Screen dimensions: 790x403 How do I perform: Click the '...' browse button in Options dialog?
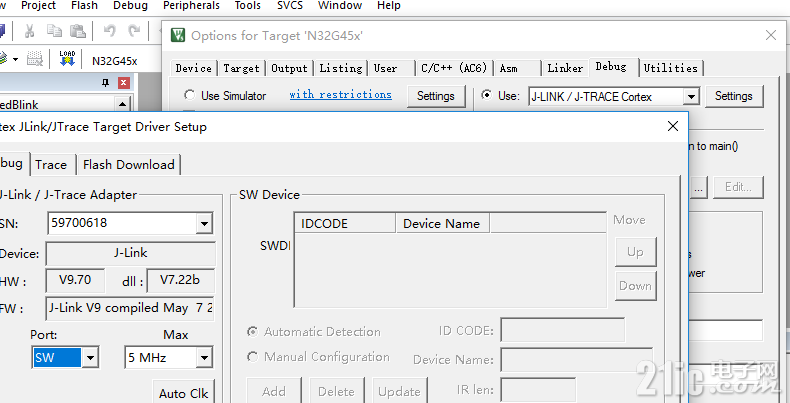click(698, 187)
